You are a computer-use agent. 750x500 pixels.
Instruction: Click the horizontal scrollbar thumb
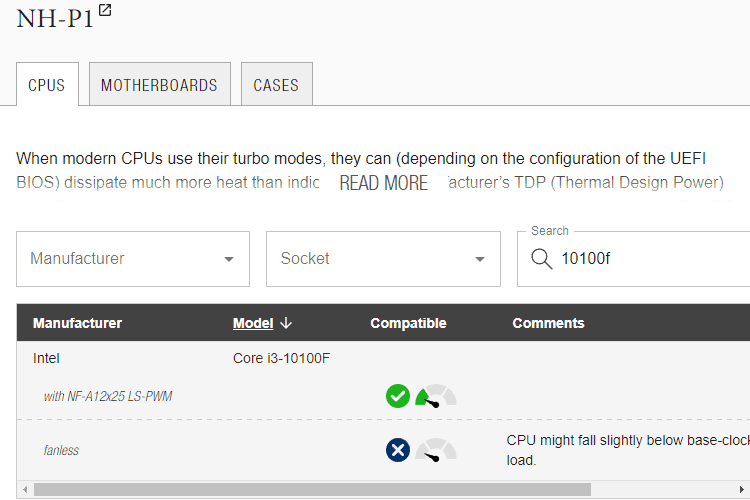[312, 489]
